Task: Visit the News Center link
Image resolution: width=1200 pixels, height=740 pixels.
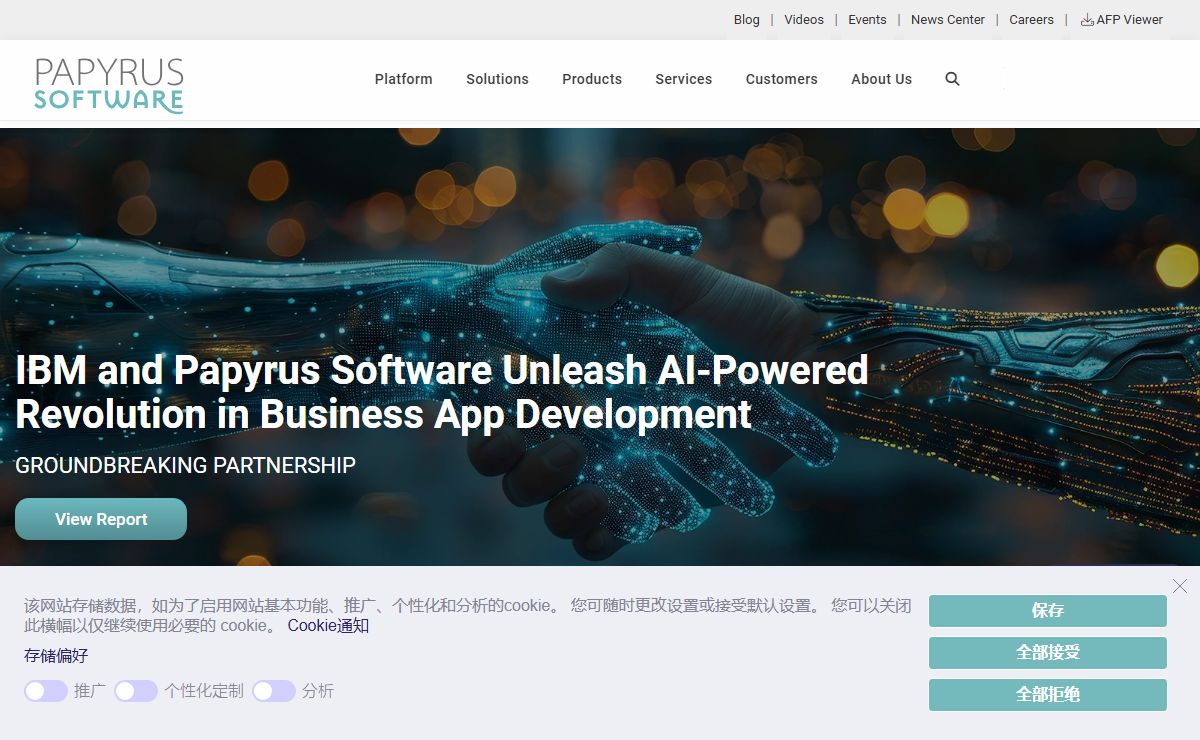Action: pyautogui.click(x=948, y=20)
